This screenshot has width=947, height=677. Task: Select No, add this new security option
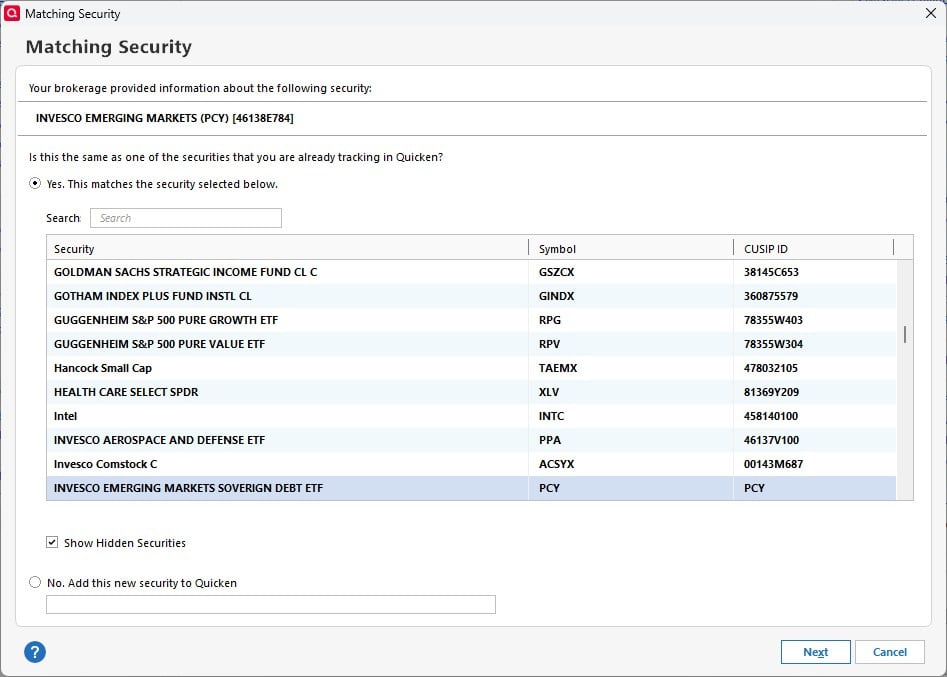tap(36, 582)
